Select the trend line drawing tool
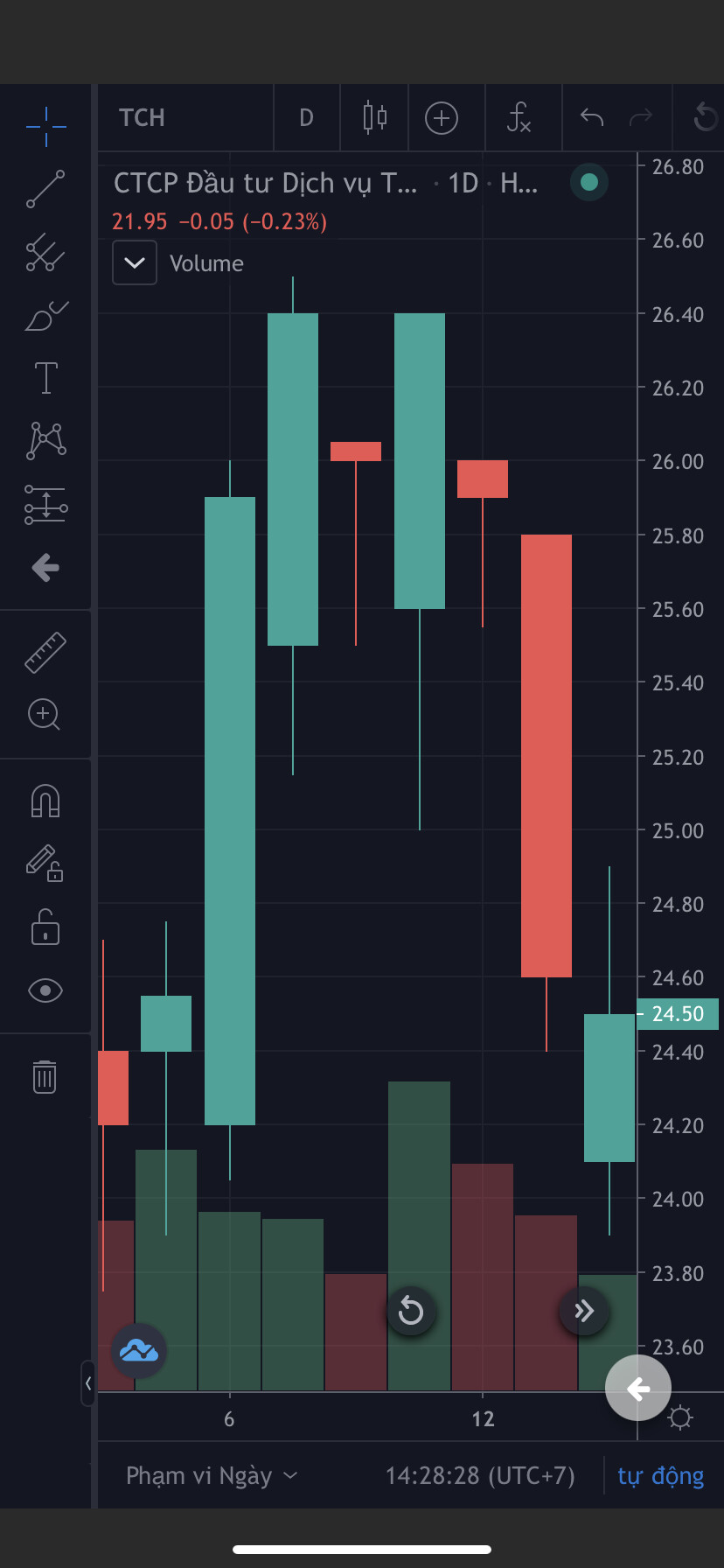 tap(45, 189)
